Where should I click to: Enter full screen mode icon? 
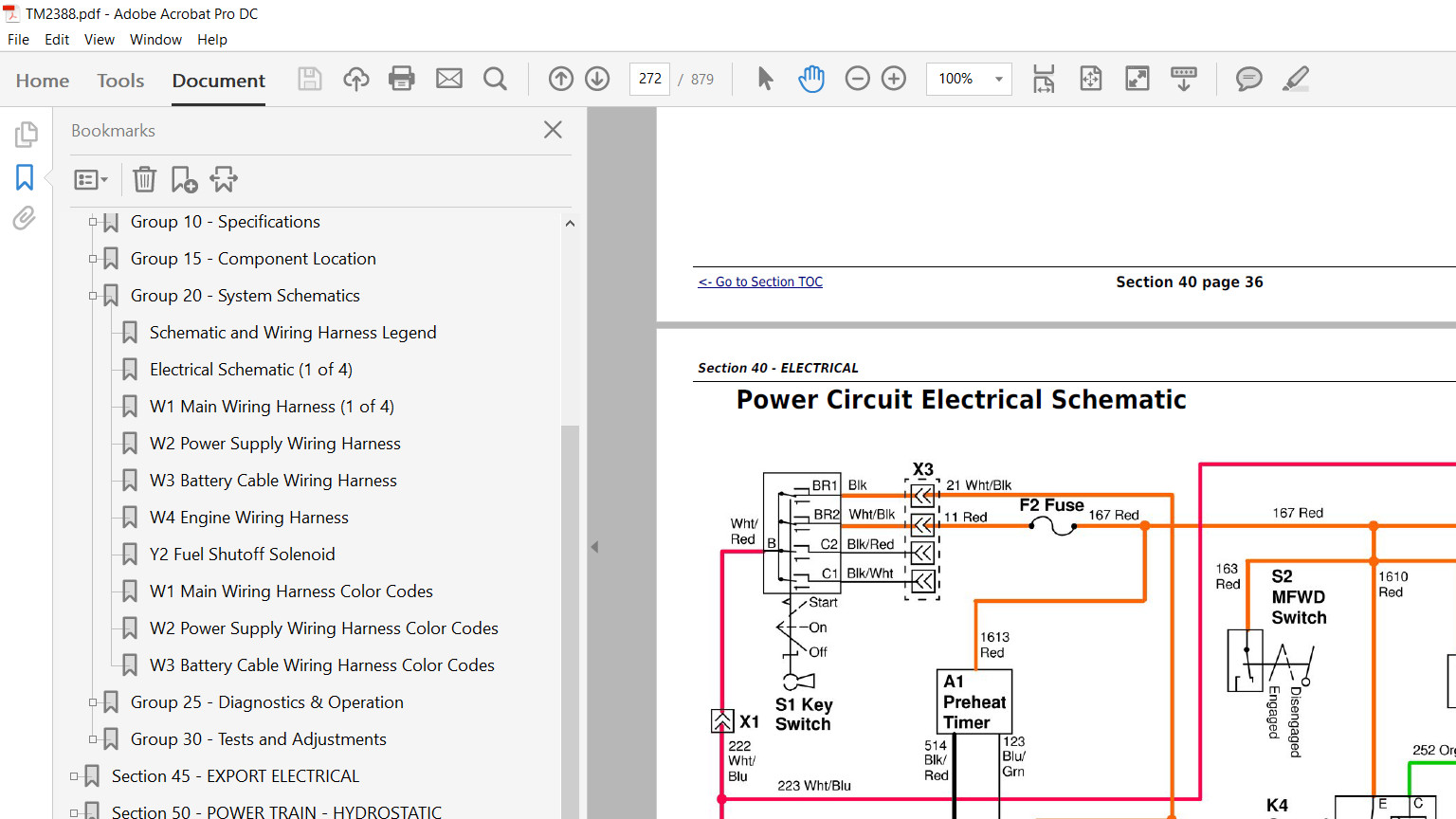pos(1137,79)
